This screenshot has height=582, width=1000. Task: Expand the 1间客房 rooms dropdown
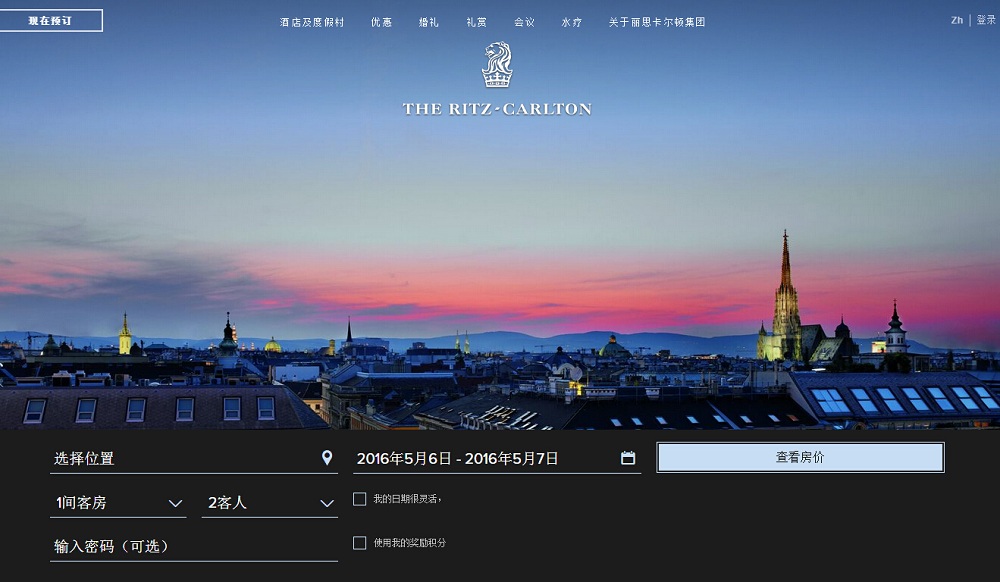pos(119,503)
